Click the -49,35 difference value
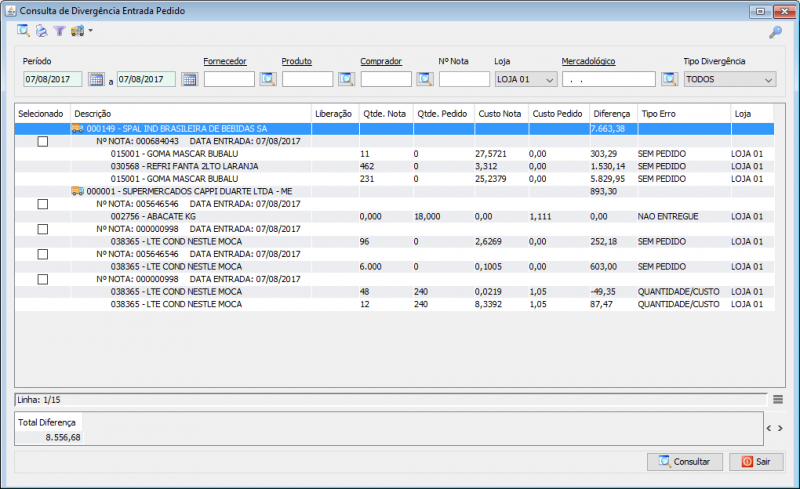The width and height of the screenshot is (800, 489). pyautogui.click(x=603, y=292)
